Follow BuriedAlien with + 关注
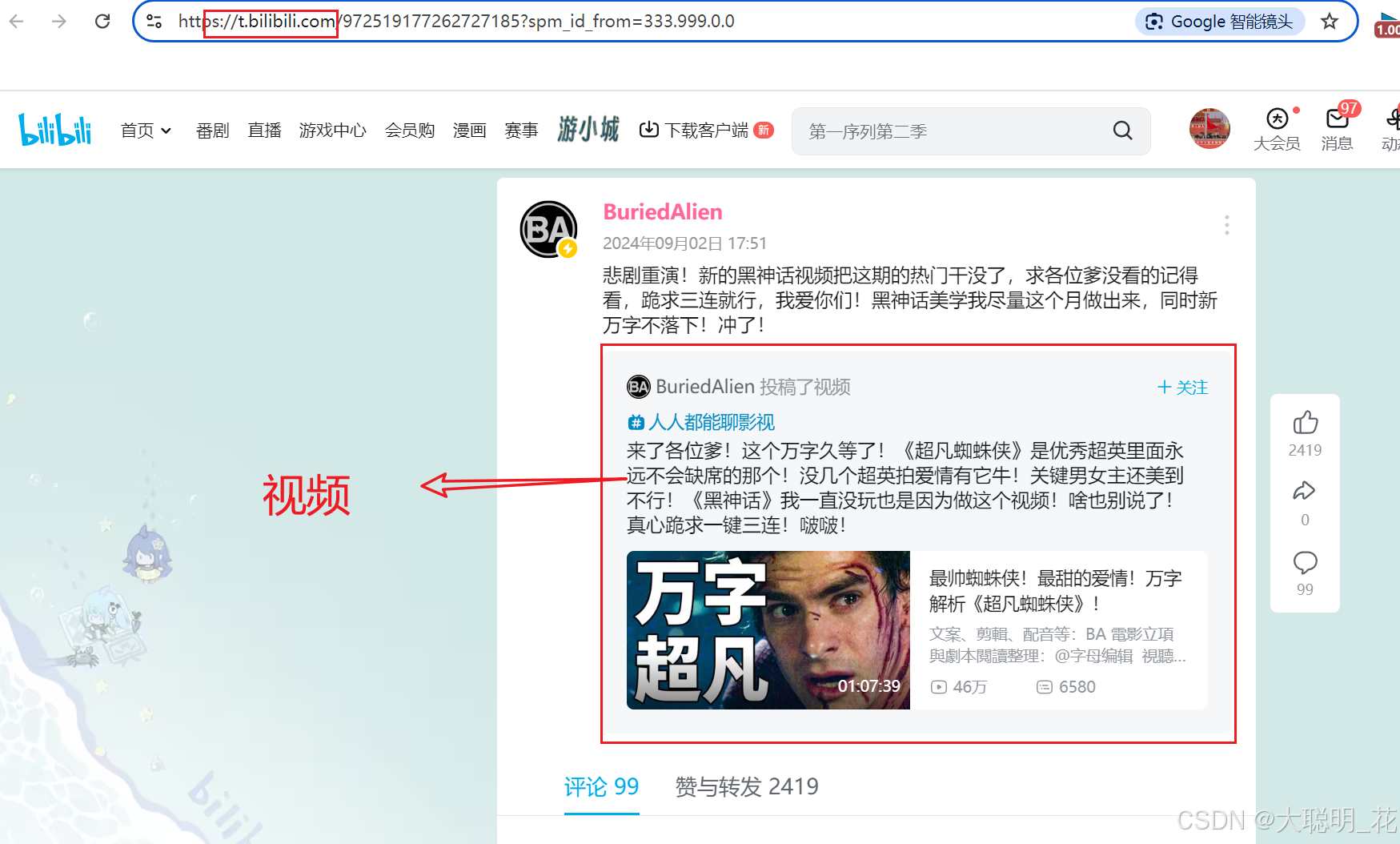Viewport: 1400px width, 844px height. click(x=1182, y=388)
